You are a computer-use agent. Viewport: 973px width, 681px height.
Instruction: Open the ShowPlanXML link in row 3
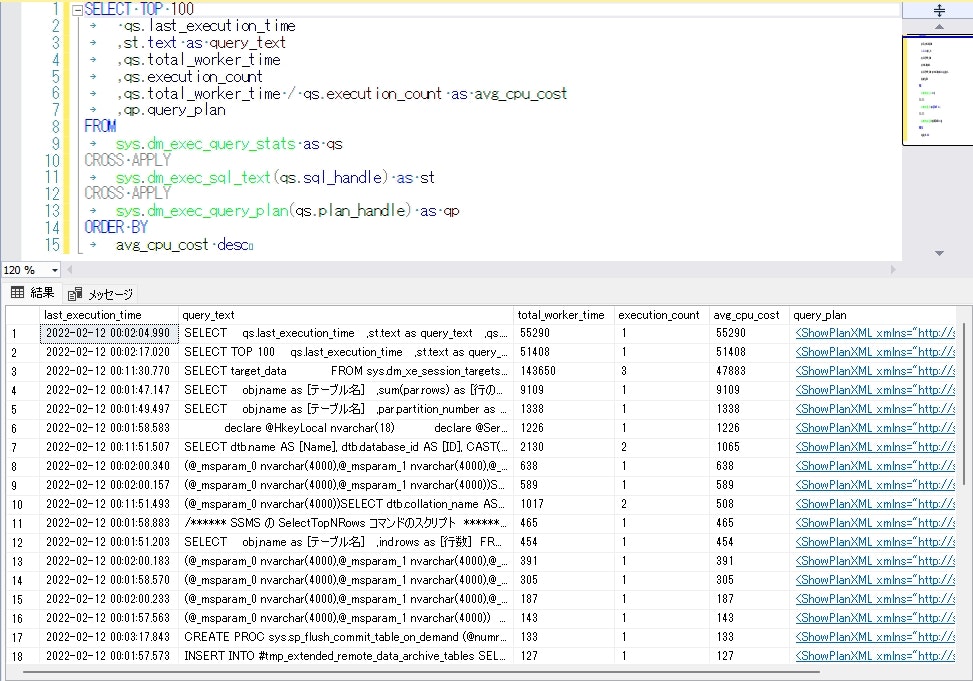pos(875,371)
